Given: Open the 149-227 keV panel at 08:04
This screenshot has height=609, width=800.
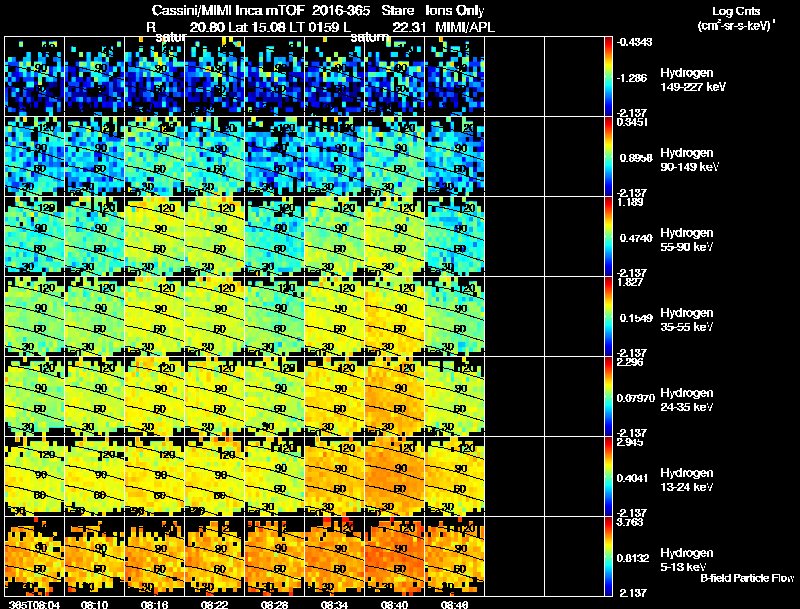Looking at the screenshot, I should pyautogui.click(x=35, y=77).
